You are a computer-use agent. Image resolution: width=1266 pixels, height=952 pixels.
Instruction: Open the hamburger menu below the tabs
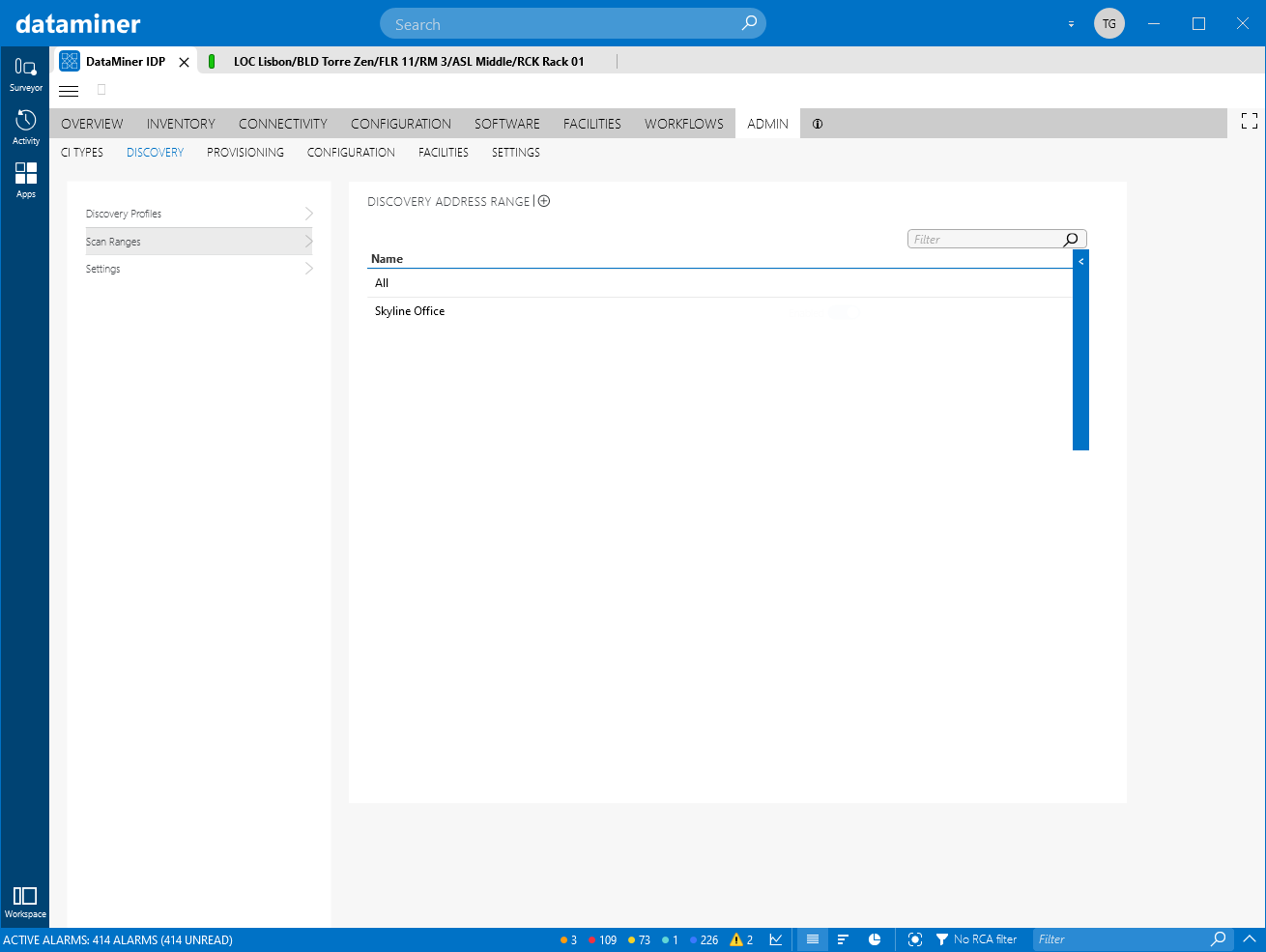pos(69,91)
